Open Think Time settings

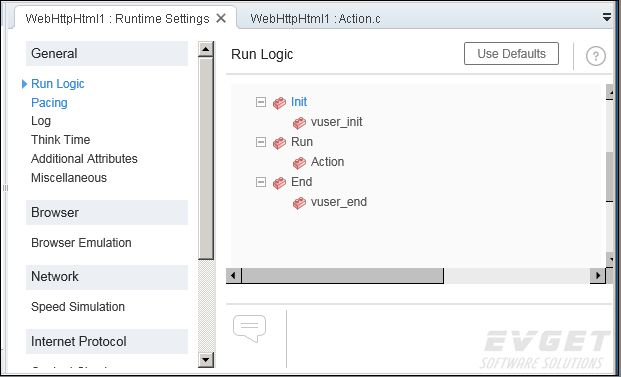point(60,139)
